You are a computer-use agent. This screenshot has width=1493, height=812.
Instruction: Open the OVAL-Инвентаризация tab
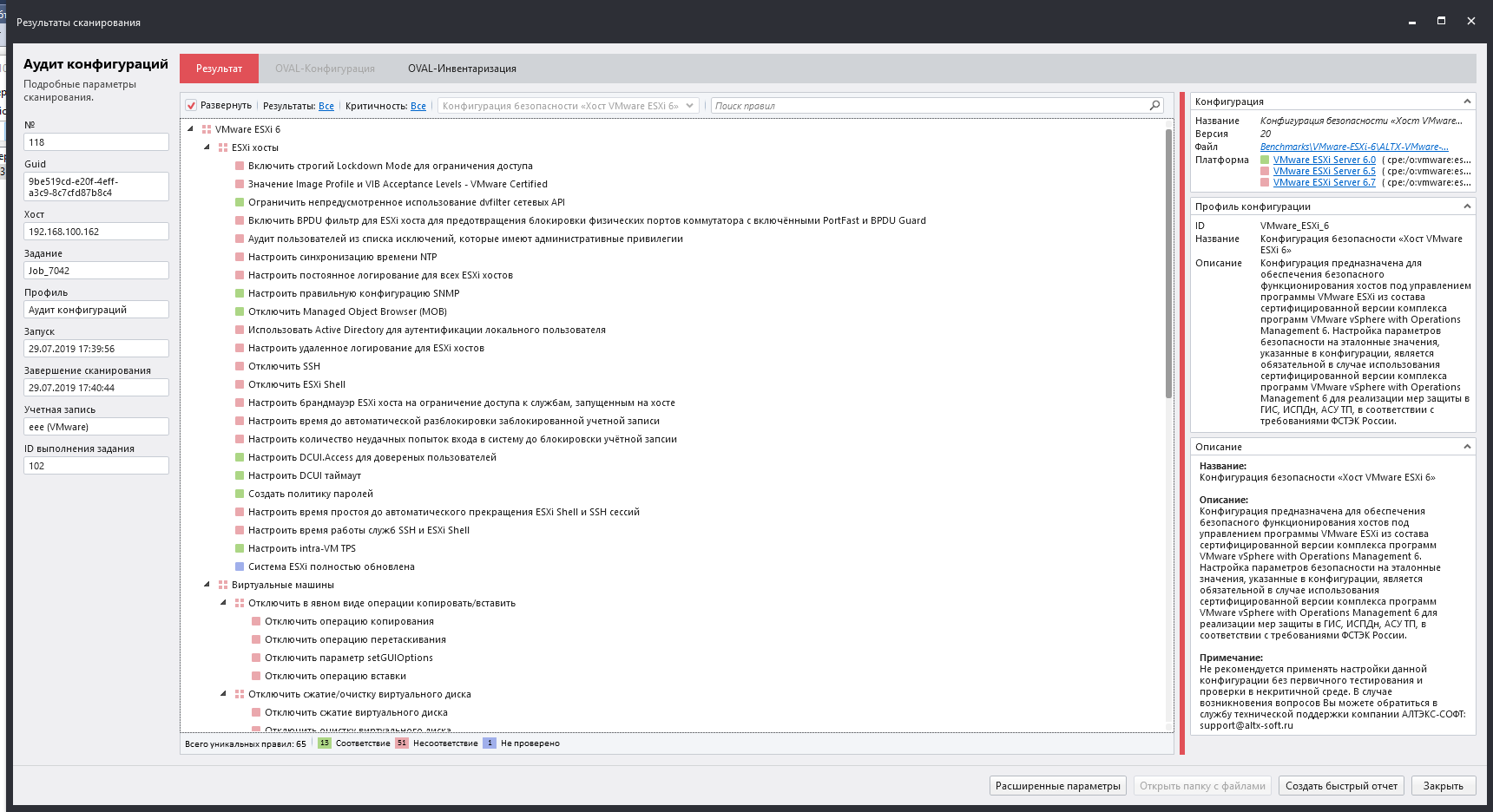pyautogui.click(x=462, y=69)
